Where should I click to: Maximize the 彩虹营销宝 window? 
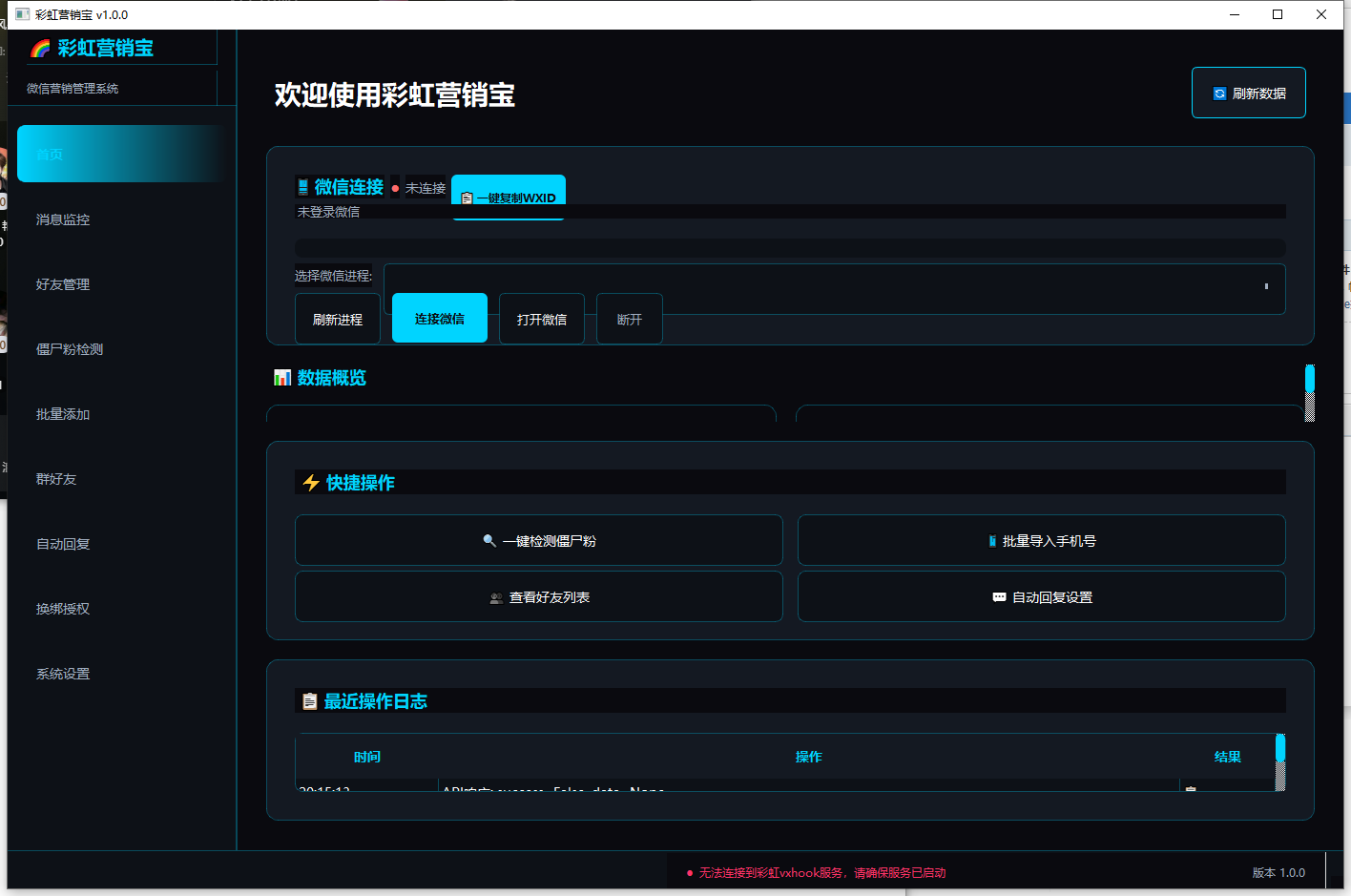1278,14
